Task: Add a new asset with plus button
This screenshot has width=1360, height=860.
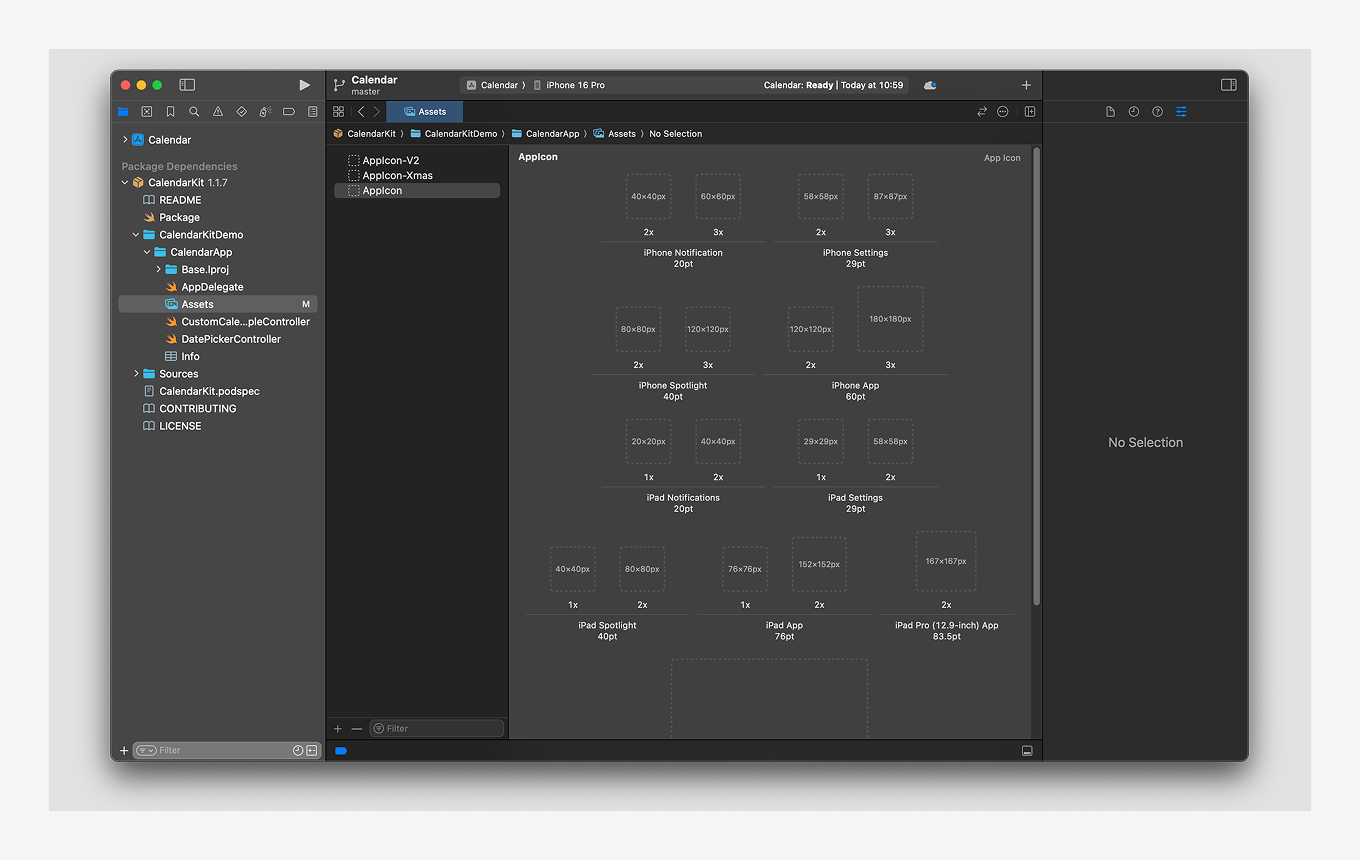Action: [x=338, y=729]
